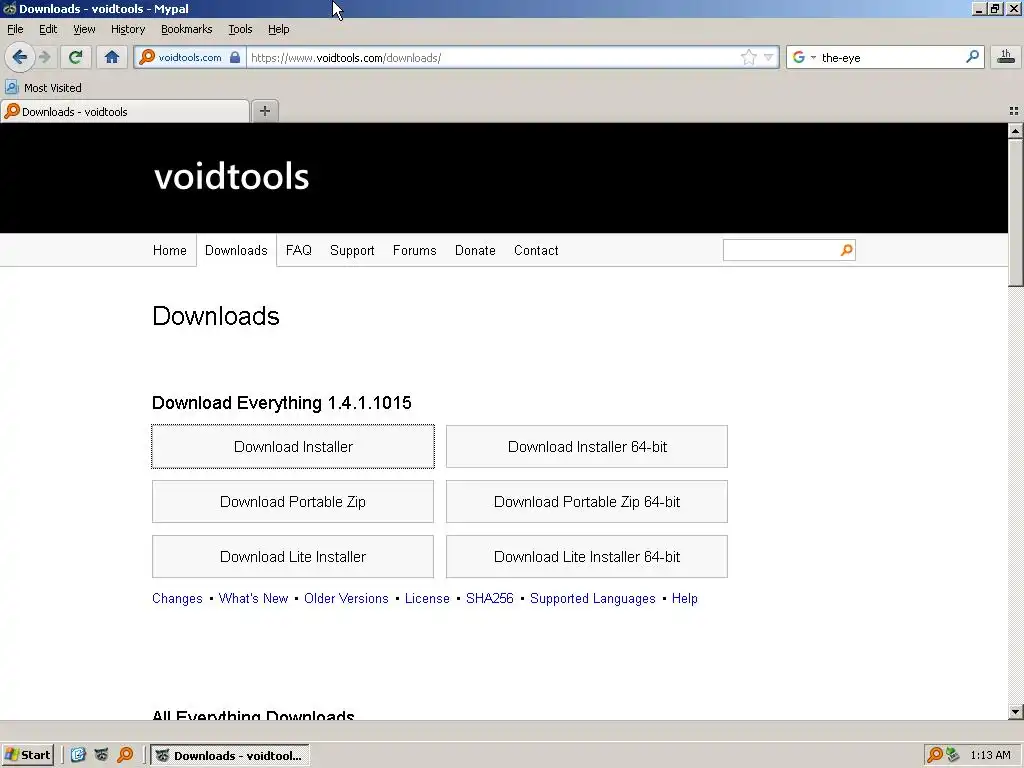Click the orange site search magnifier icon
The height and width of the screenshot is (768, 1024).
click(846, 250)
